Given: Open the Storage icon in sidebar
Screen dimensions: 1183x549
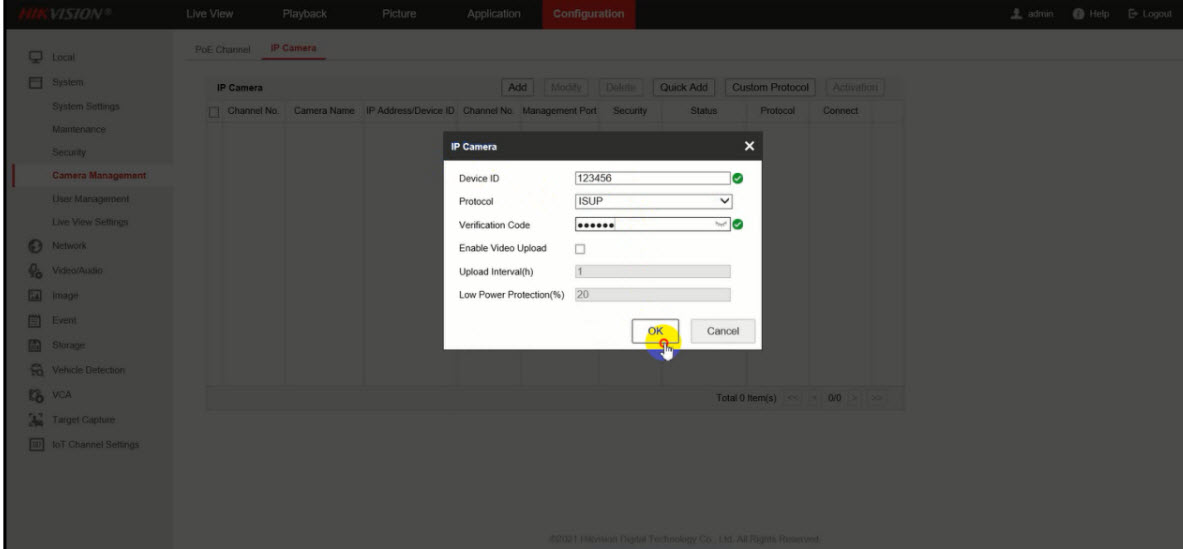Looking at the screenshot, I should point(34,346).
